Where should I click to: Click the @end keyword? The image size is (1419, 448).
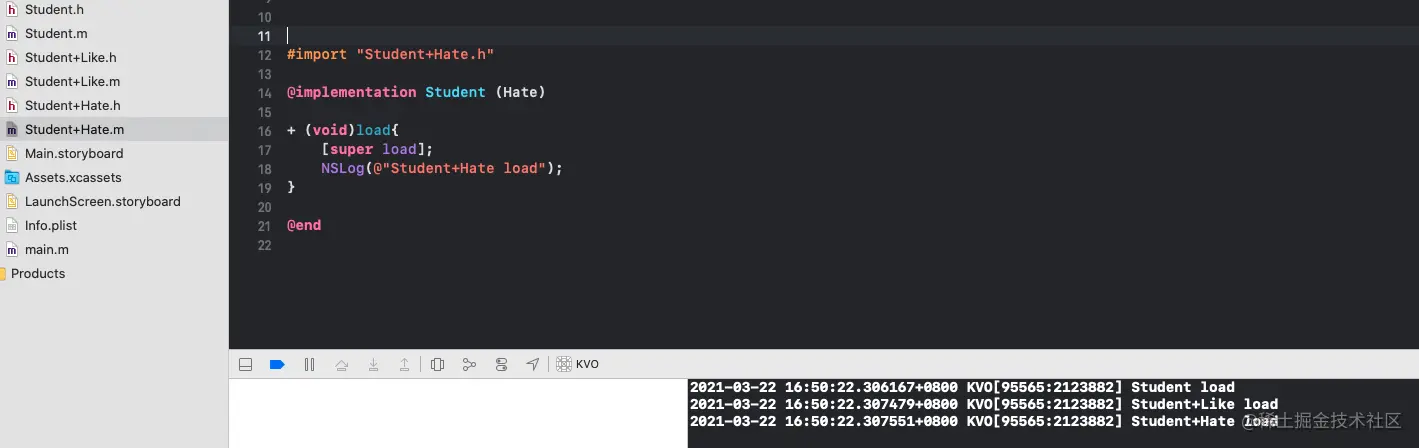pos(304,226)
